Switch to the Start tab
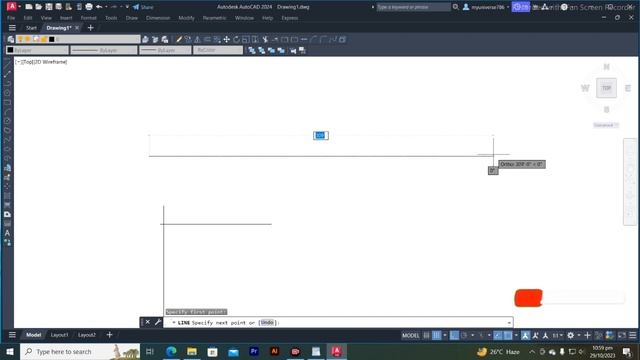 click(31, 28)
